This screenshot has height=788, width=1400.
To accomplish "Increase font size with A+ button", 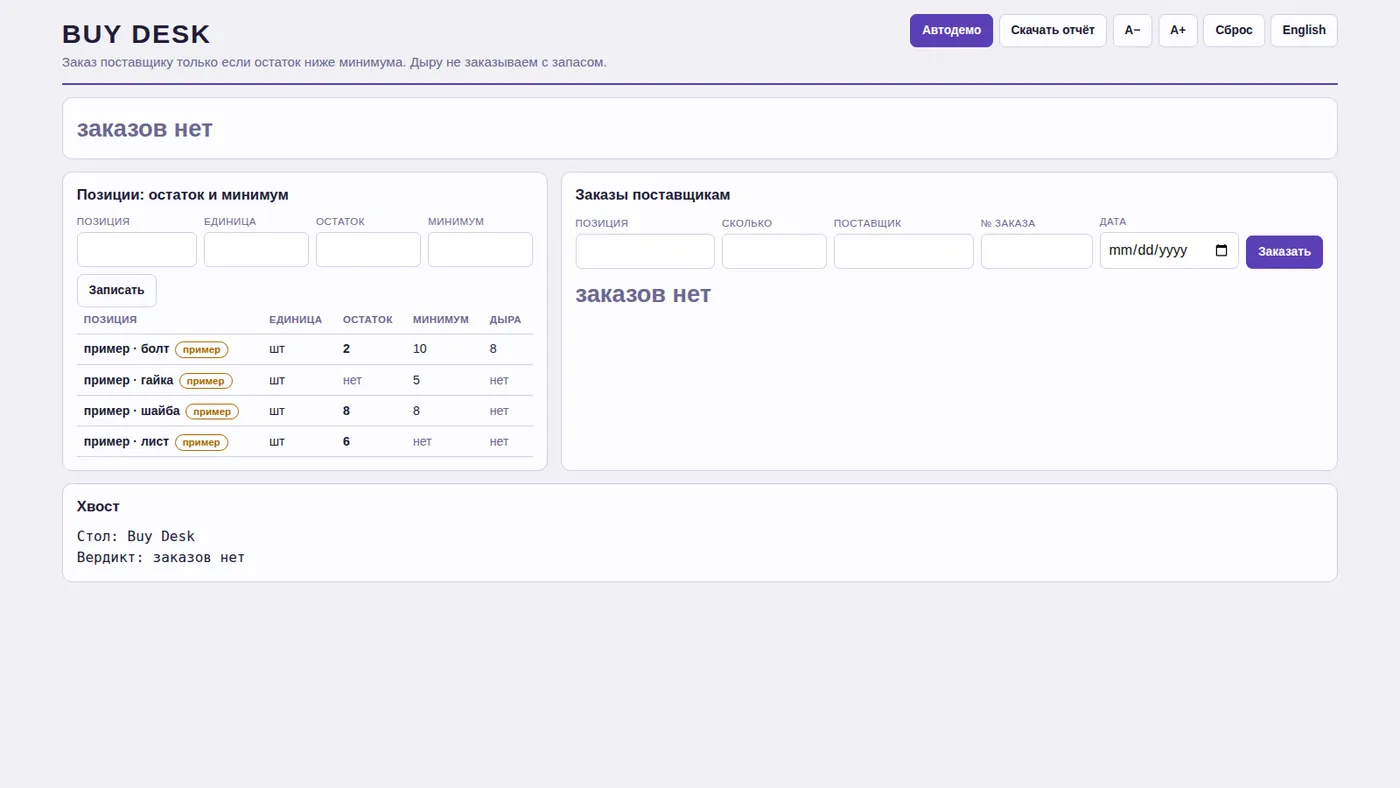I will [x=1178, y=30].
